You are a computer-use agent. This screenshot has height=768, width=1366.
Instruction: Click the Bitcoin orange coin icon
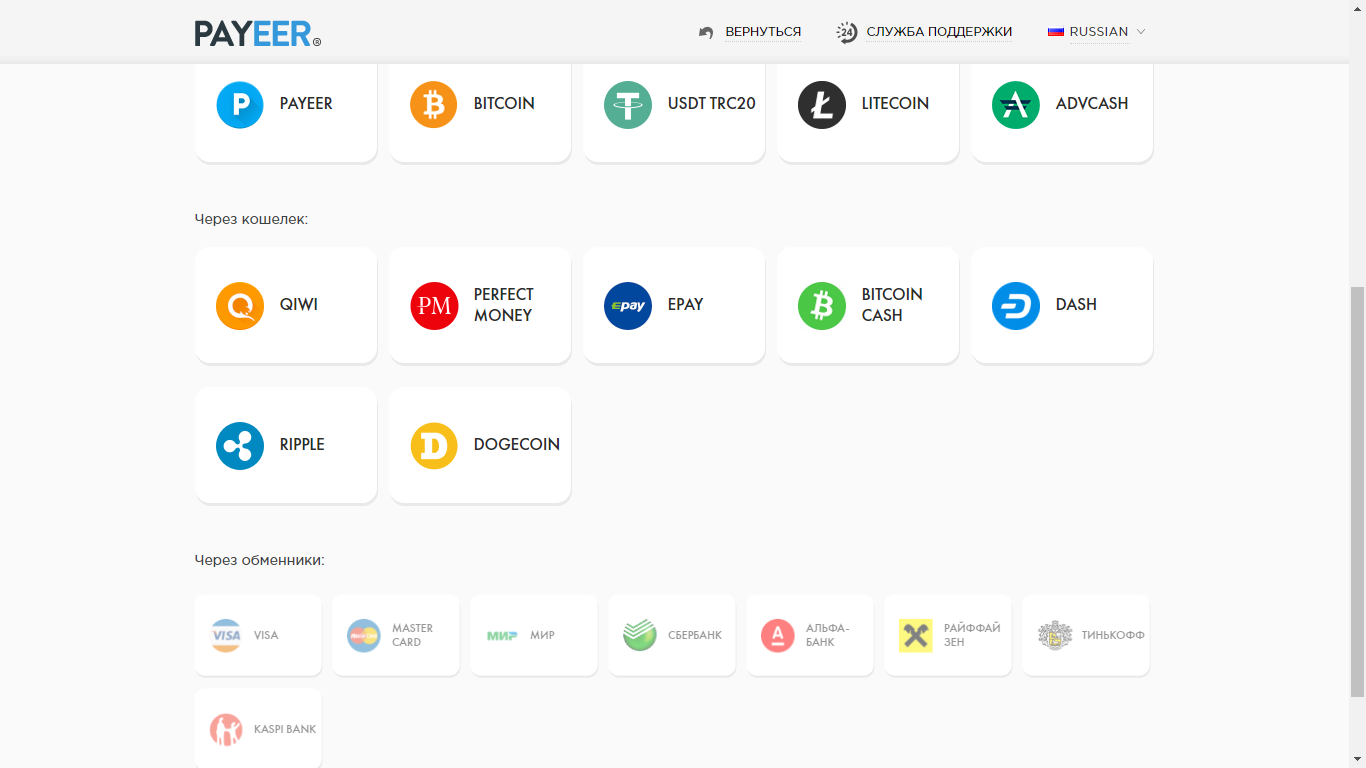point(433,104)
